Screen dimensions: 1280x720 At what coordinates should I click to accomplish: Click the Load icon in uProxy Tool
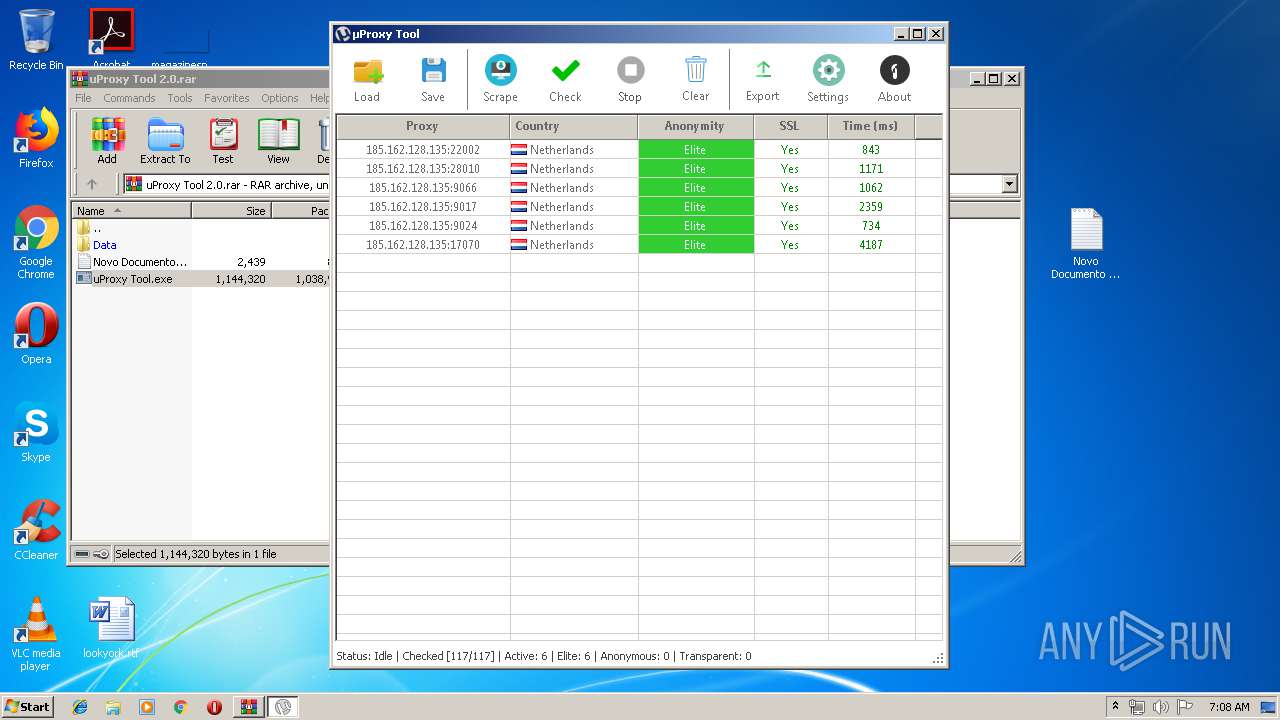[x=367, y=79]
